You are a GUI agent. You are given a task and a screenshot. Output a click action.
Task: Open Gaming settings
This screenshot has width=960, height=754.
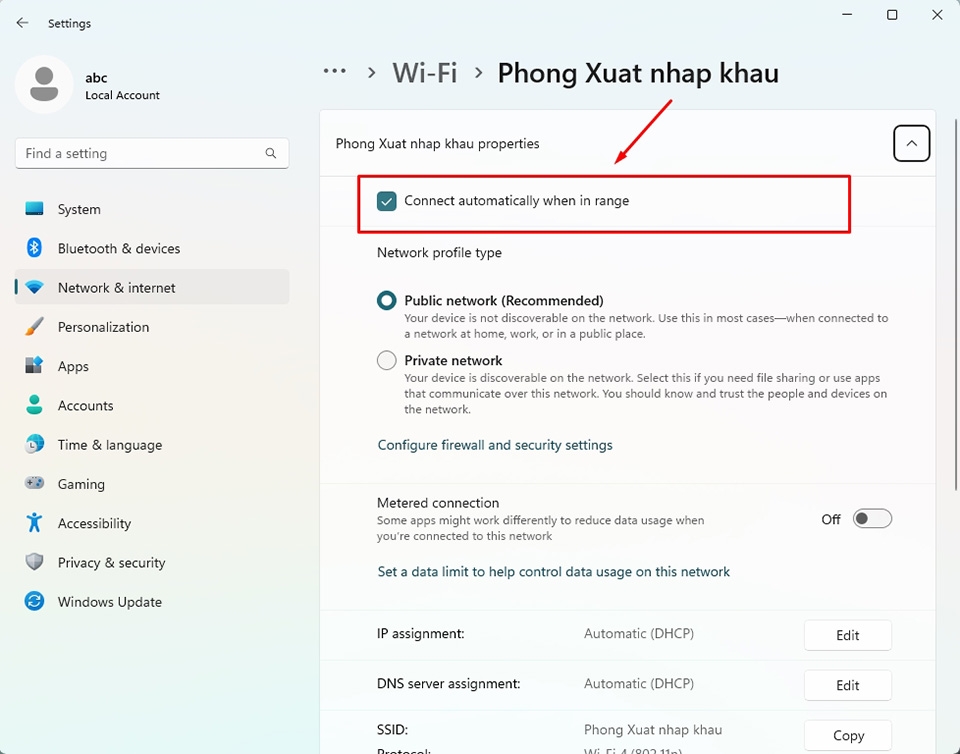[x=79, y=483]
